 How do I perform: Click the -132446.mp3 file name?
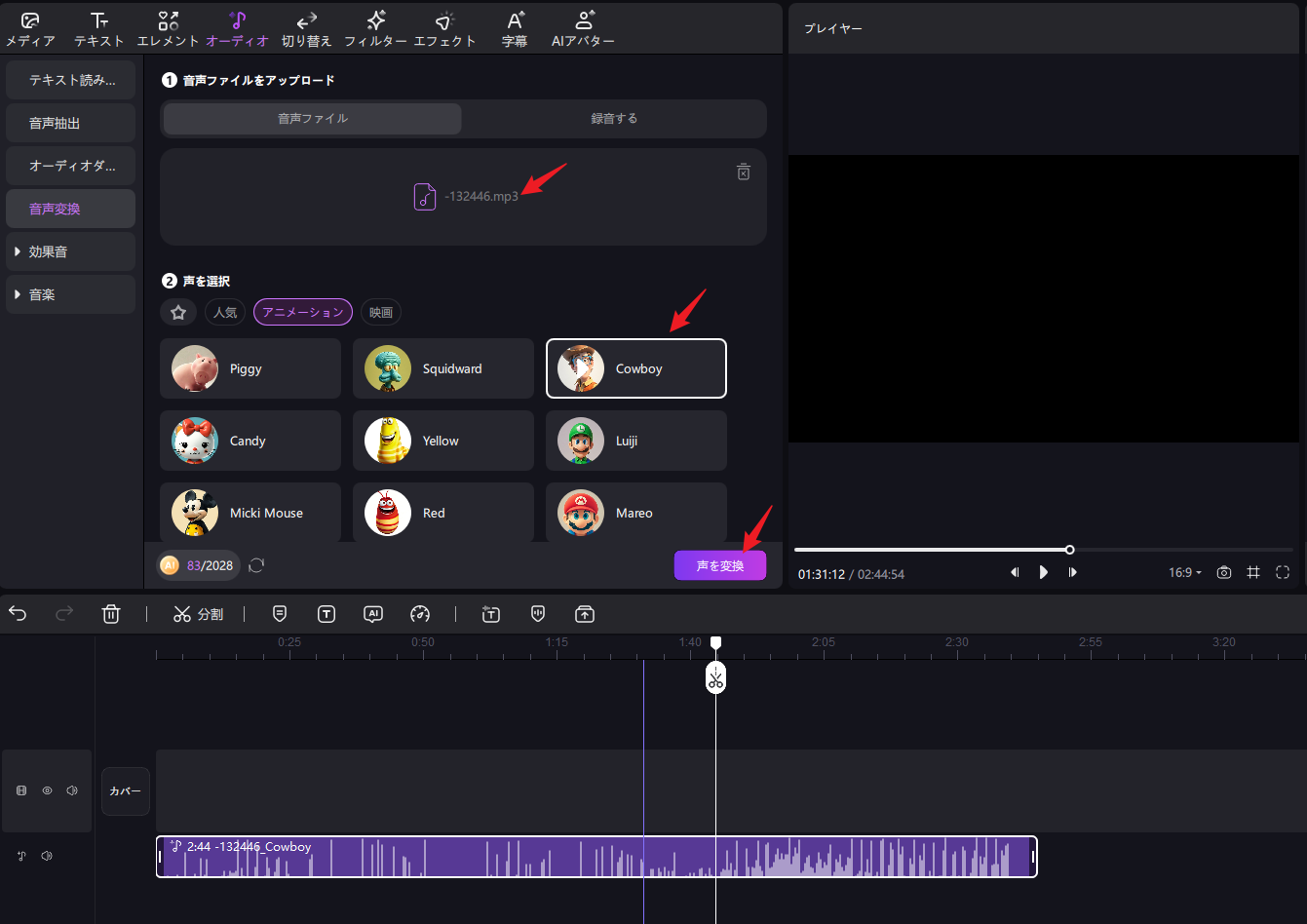[x=481, y=197]
